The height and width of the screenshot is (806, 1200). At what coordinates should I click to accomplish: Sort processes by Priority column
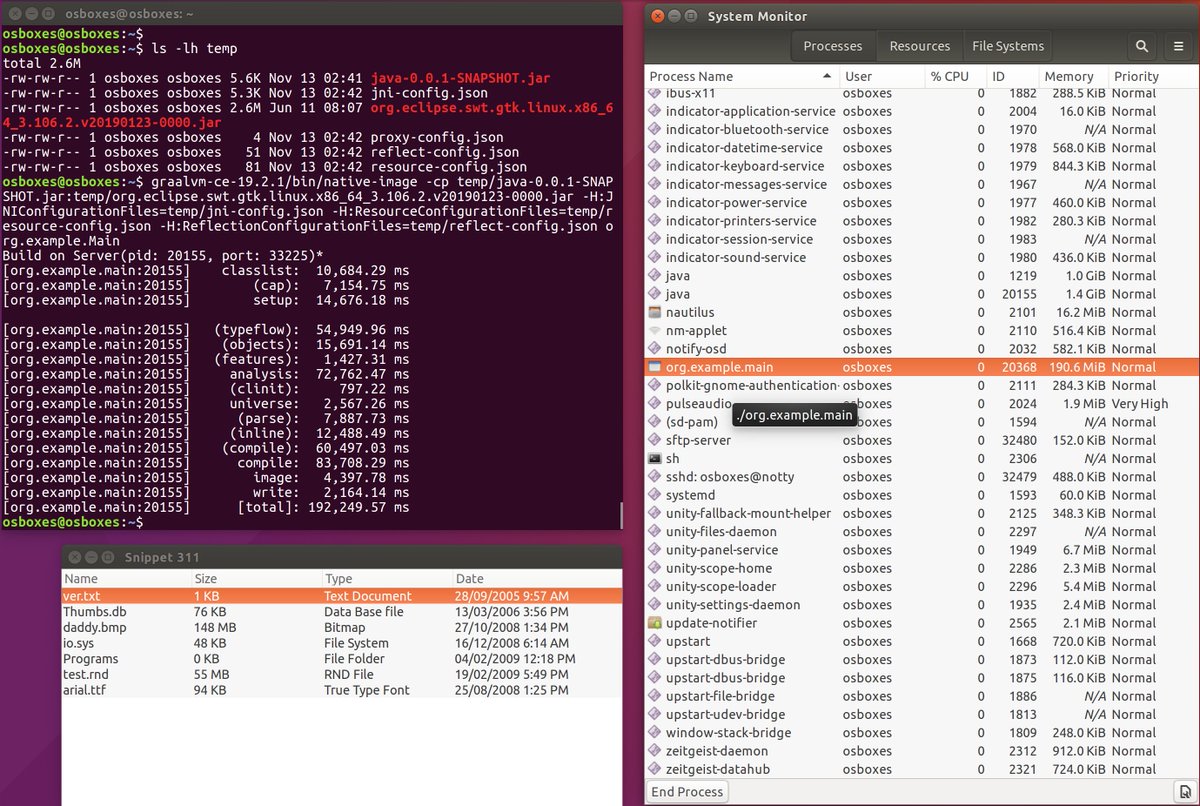click(1152, 76)
